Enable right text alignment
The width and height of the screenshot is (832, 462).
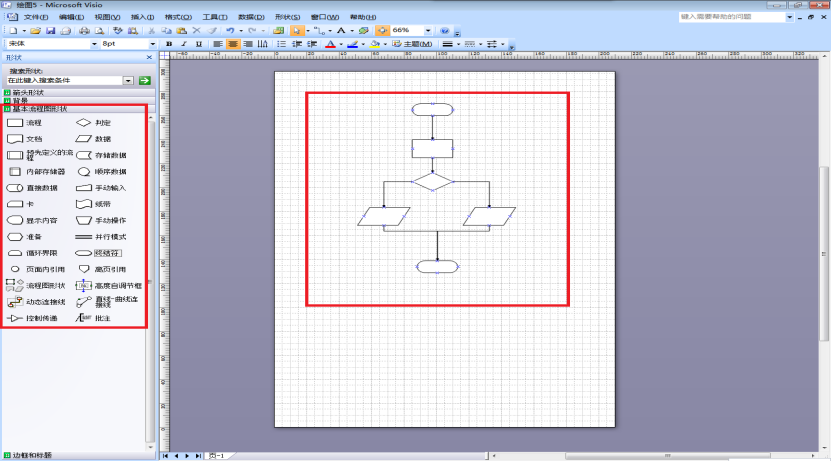click(x=247, y=44)
